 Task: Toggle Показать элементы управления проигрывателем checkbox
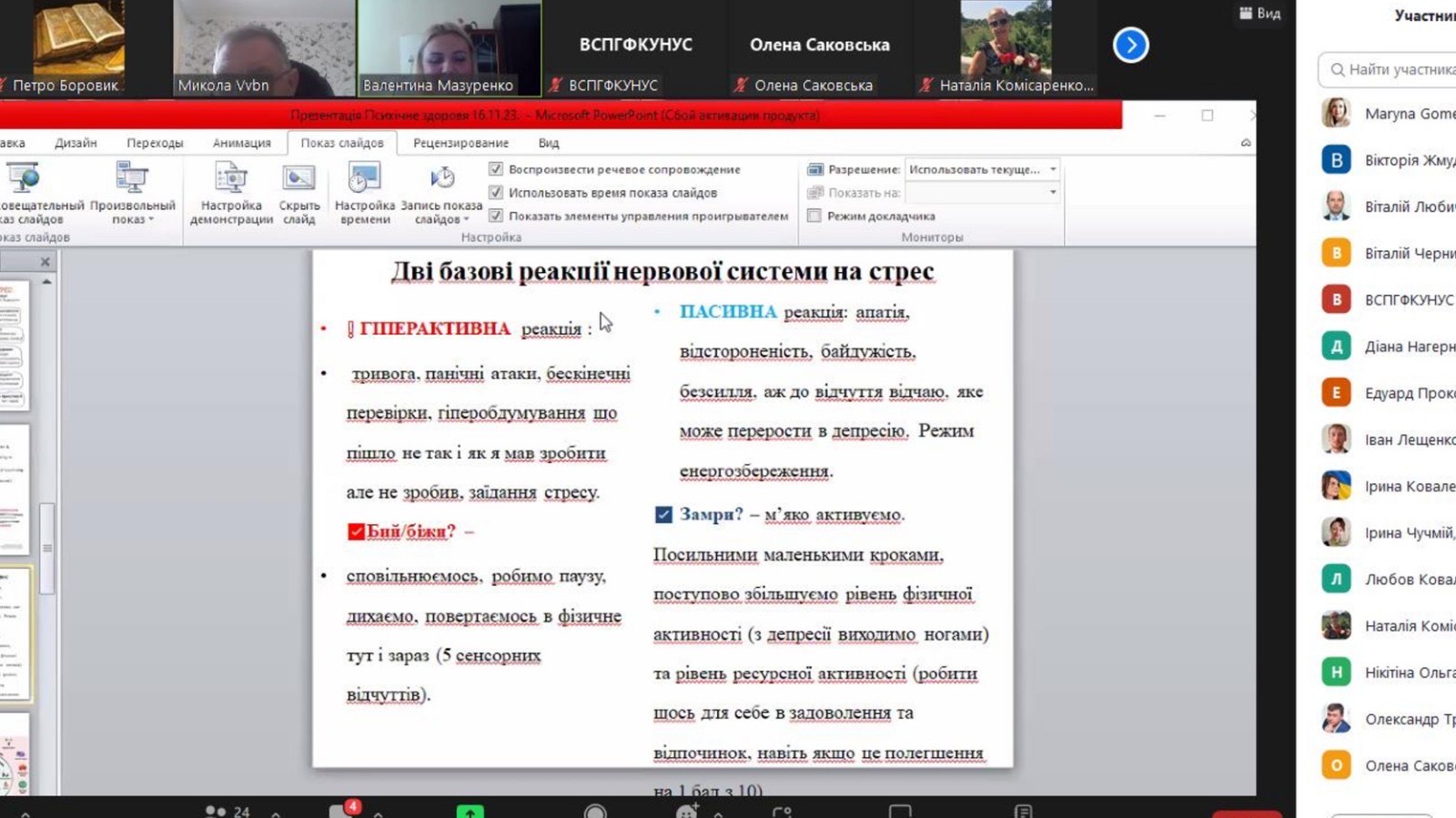tap(496, 216)
